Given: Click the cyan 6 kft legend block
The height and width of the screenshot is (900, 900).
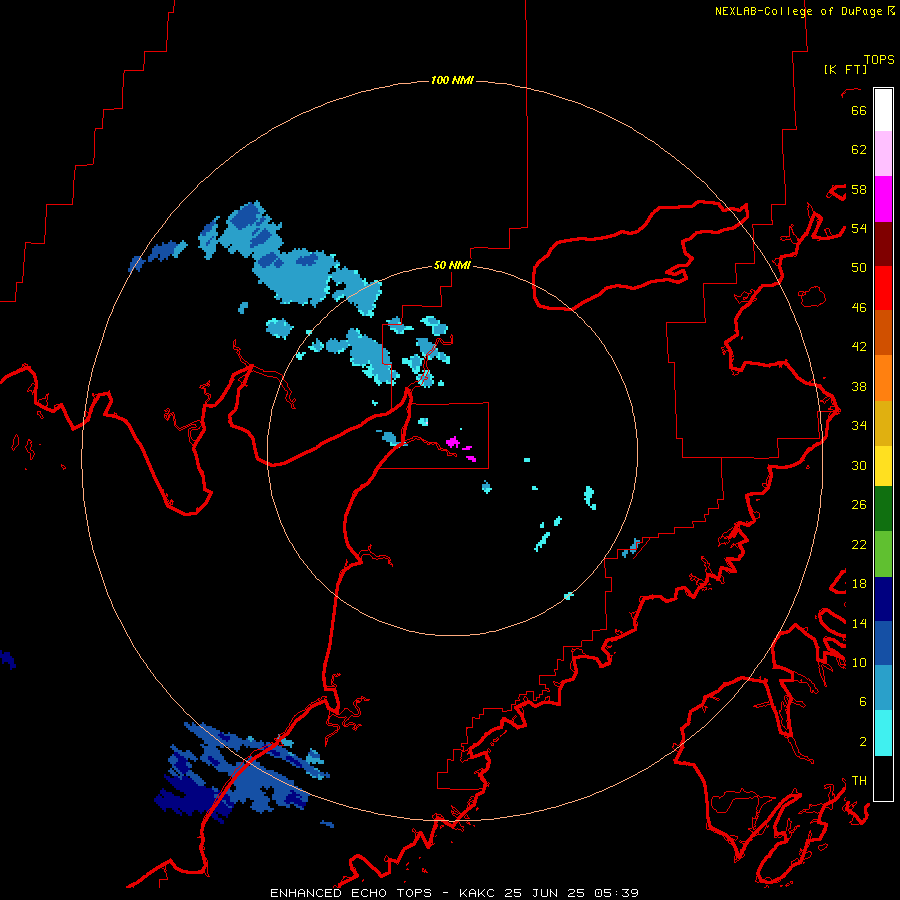Looking at the screenshot, I should [883, 733].
